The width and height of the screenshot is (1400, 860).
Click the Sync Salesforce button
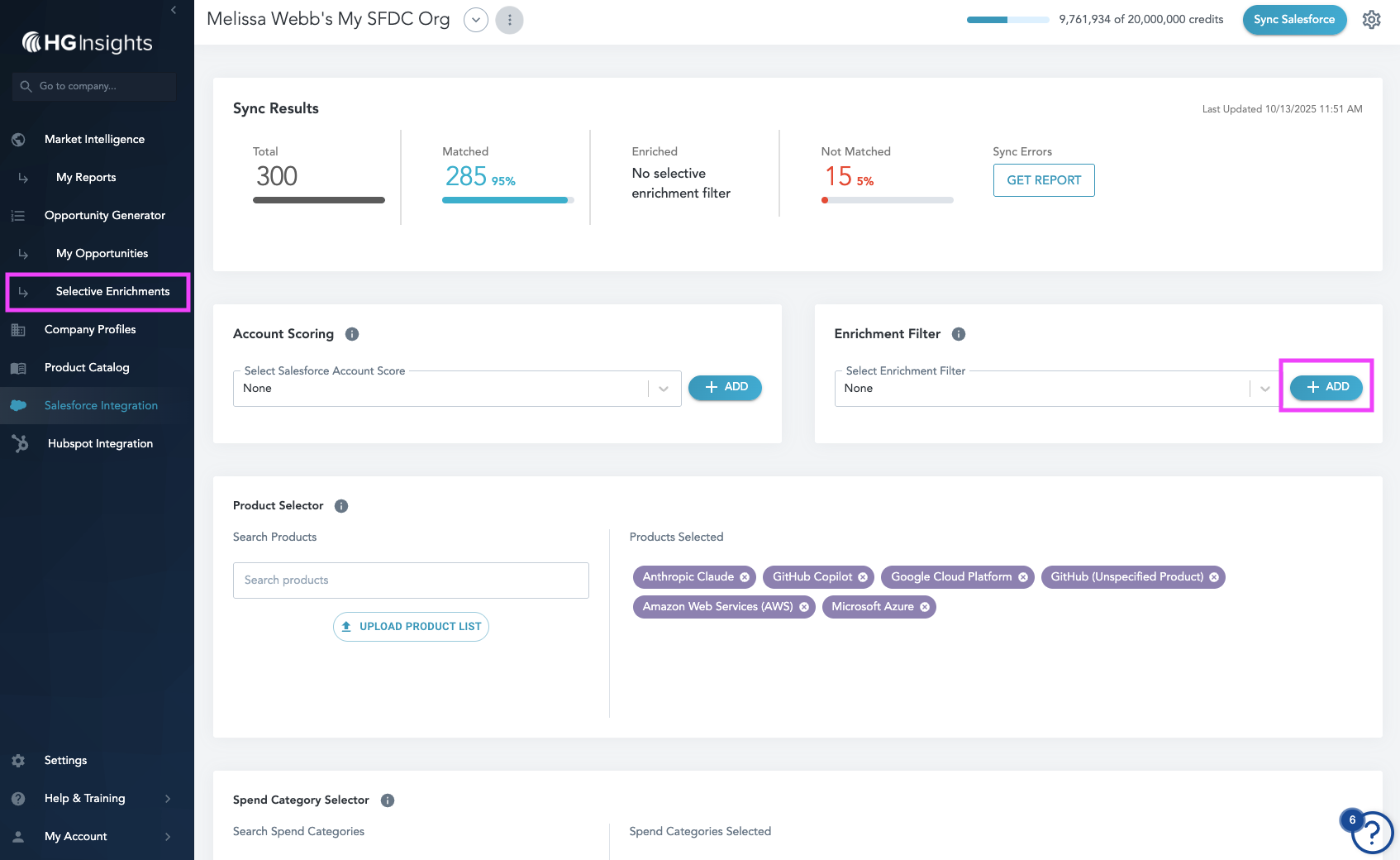tap(1294, 20)
